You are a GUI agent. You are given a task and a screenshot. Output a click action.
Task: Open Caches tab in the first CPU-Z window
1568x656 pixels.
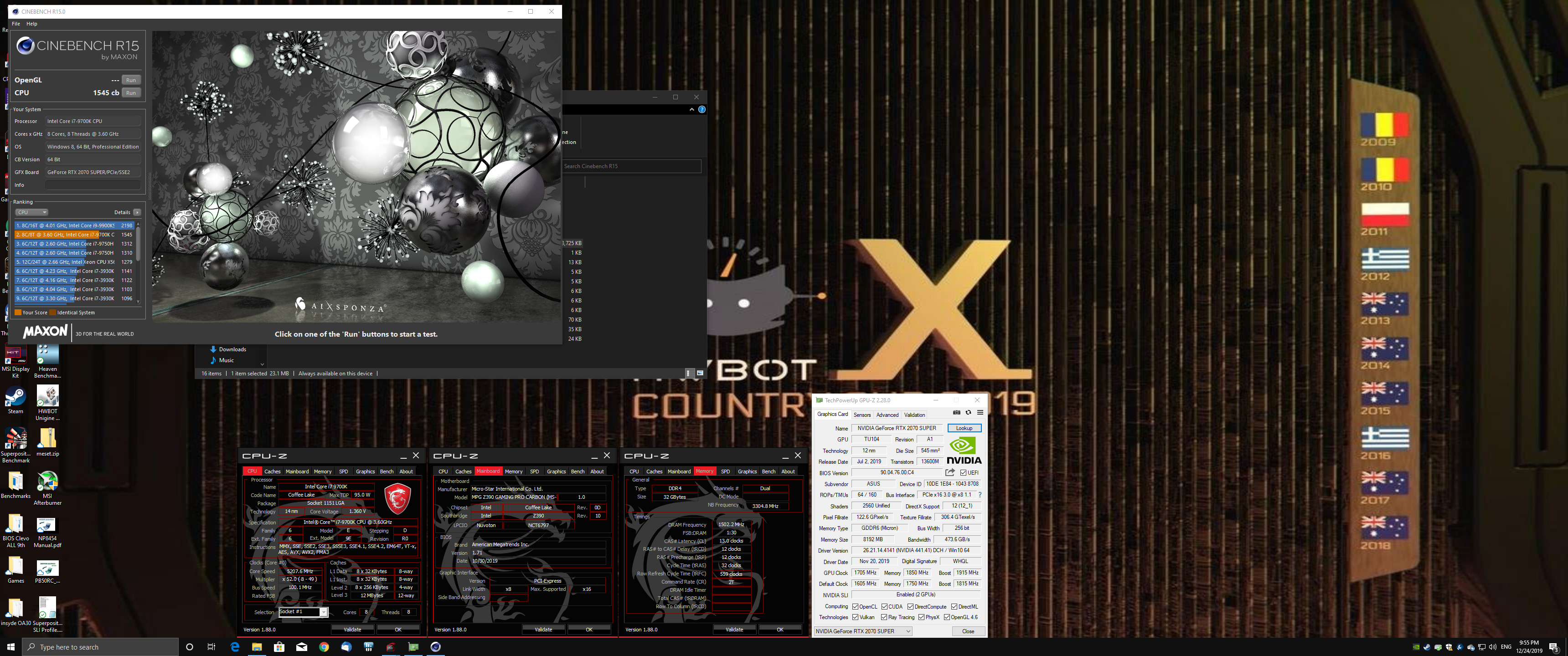pos(272,471)
